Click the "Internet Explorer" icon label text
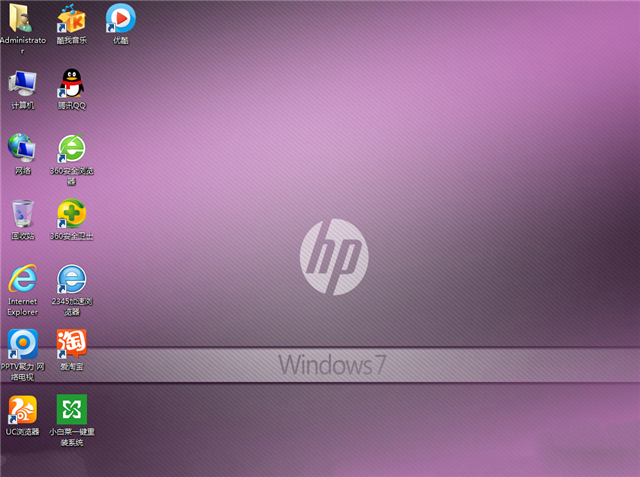Screen dimensions: 640x477 (x=22, y=306)
